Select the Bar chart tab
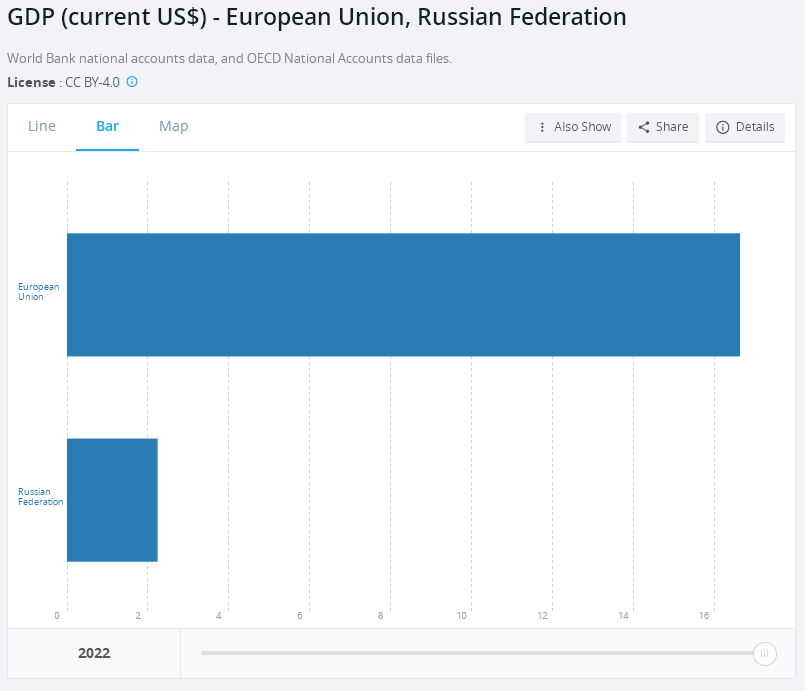 point(107,127)
